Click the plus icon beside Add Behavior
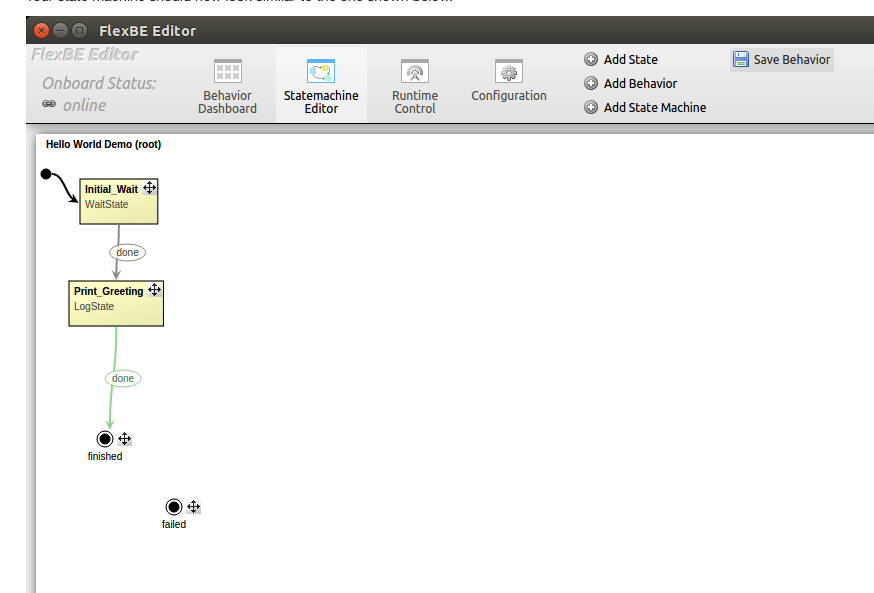The height and width of the screenshot is (593, 874). tap(591, 83)
